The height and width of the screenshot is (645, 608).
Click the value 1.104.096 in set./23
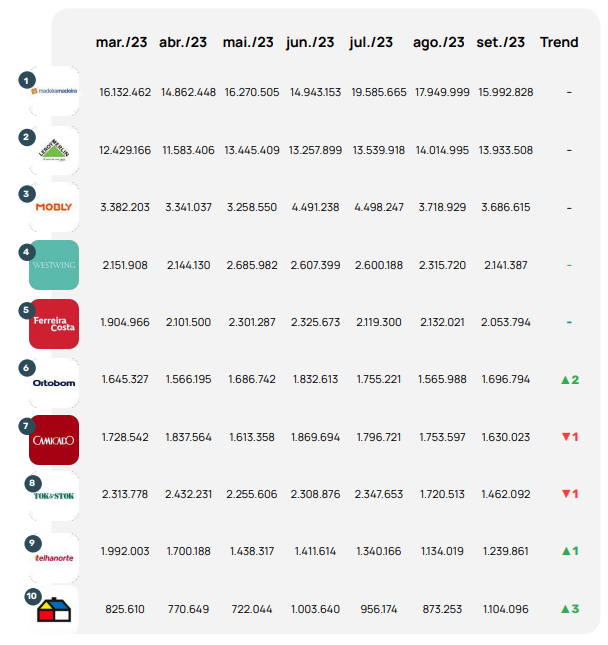(505, 608)
